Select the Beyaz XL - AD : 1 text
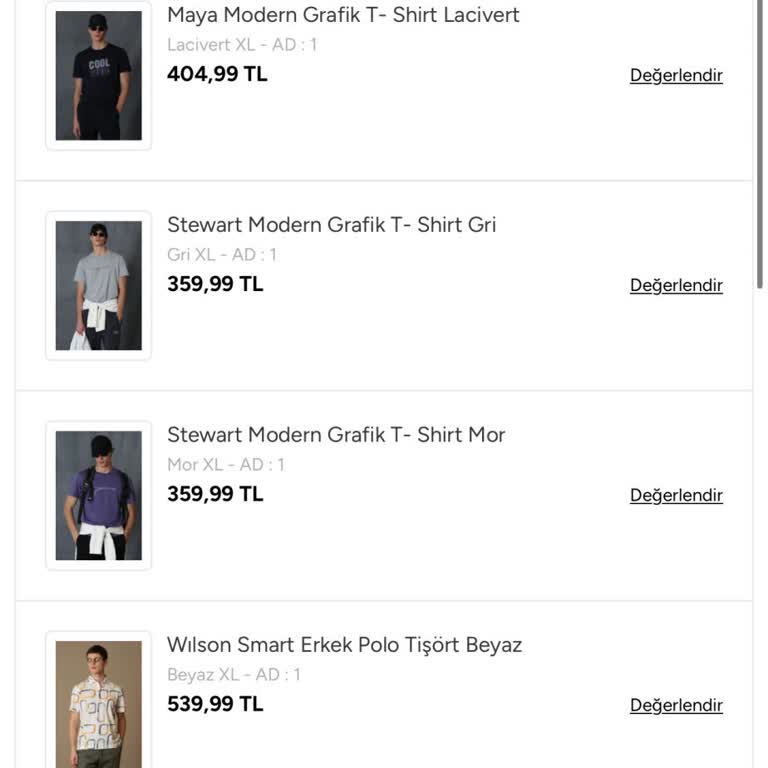The width and height of the screenshot is (768, 768). coord(234,675)
